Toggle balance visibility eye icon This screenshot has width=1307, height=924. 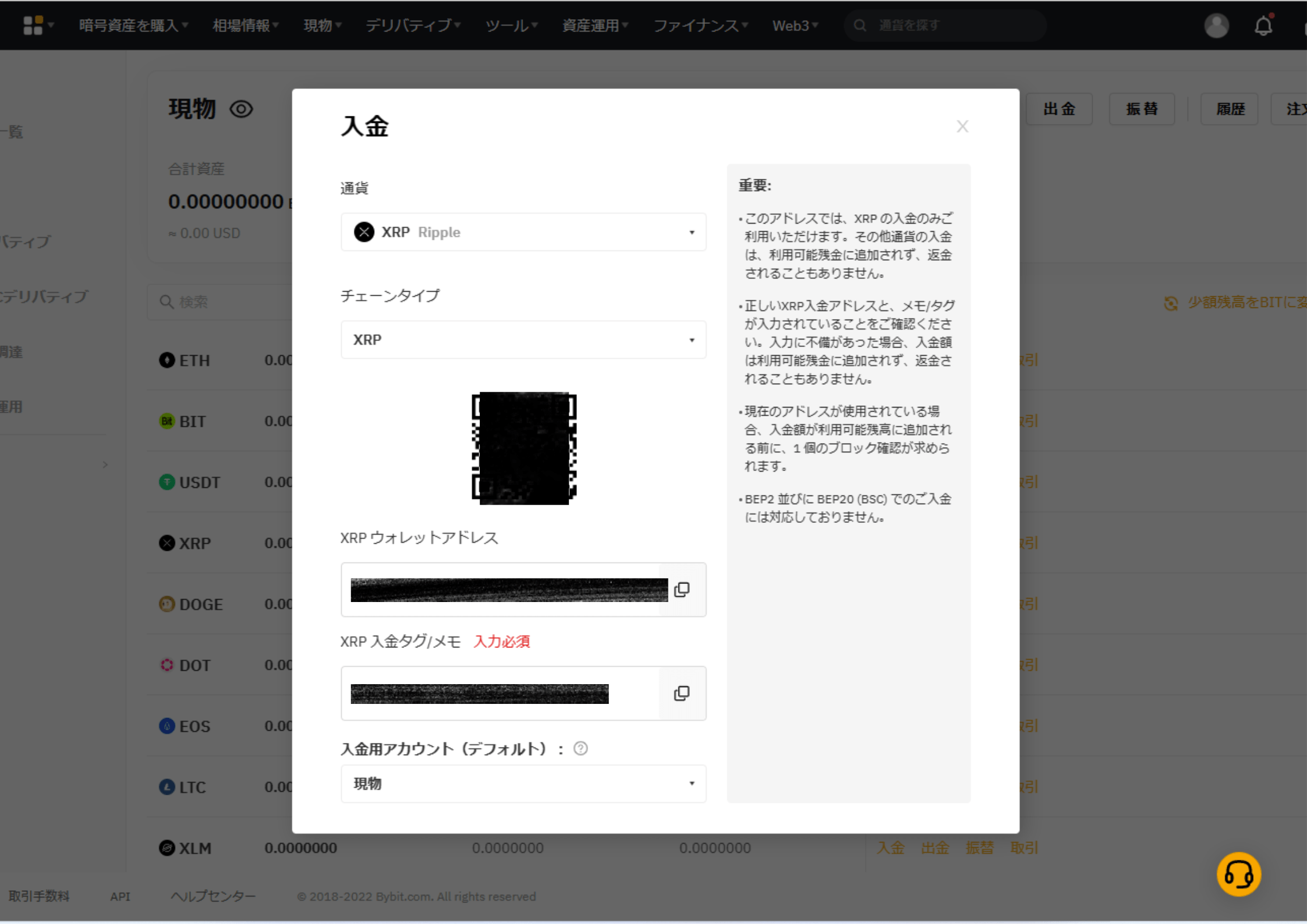[x=241, y=109]
